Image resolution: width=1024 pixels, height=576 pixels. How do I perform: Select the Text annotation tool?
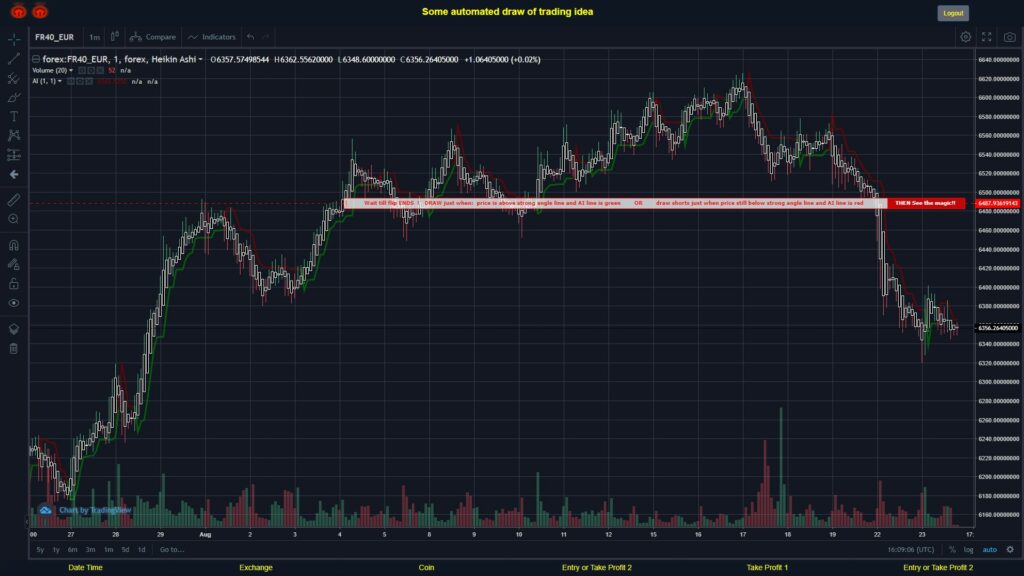[14, 117]
